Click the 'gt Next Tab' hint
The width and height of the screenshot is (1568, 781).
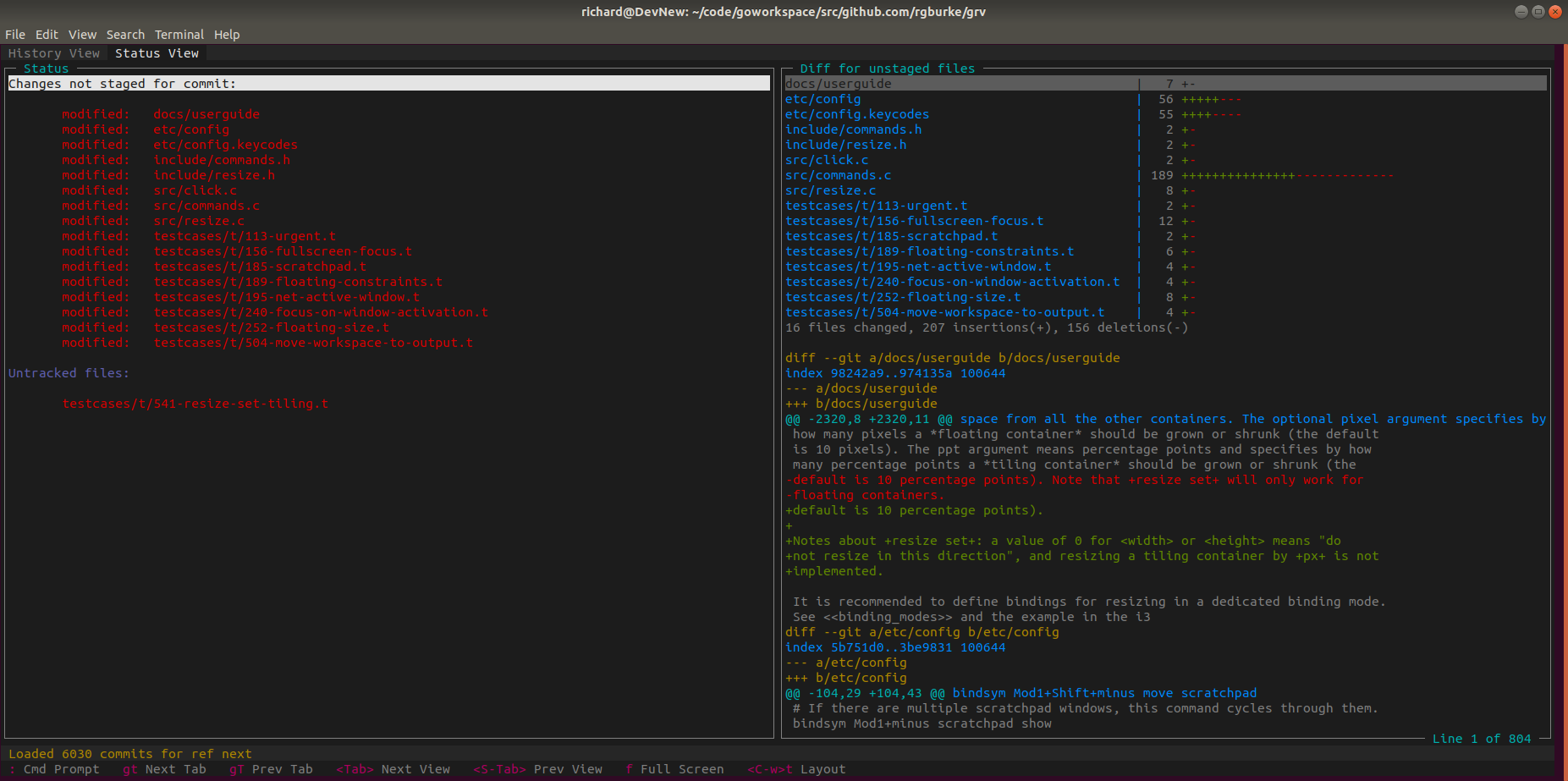[x=164, y=769]
